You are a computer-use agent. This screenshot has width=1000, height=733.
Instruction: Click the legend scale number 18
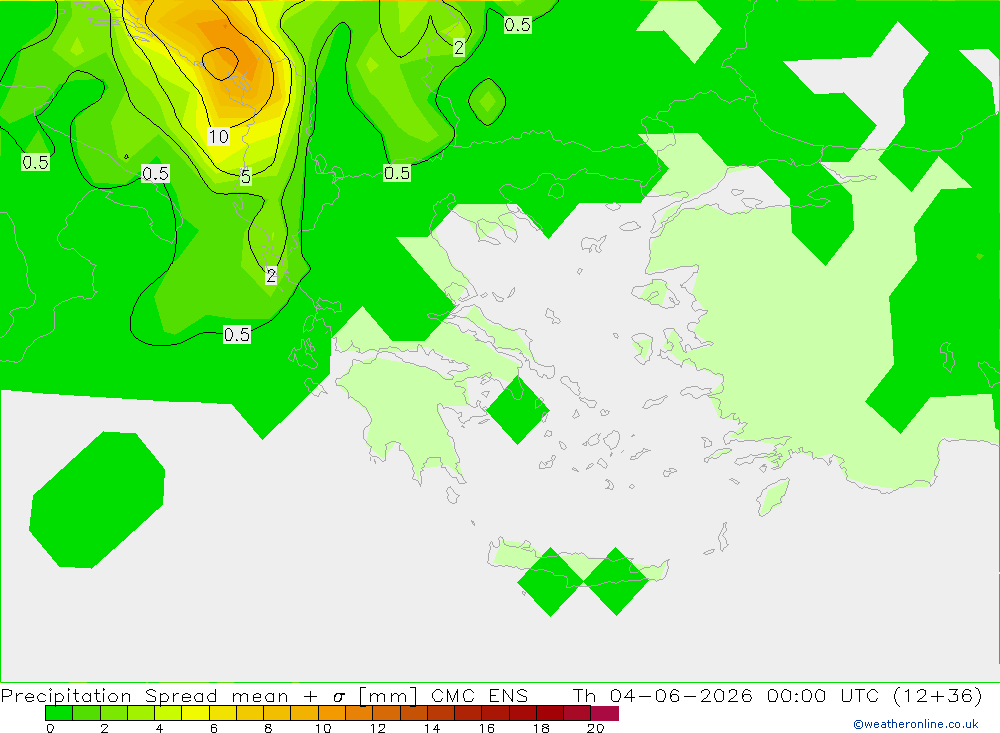click(541, 728)
